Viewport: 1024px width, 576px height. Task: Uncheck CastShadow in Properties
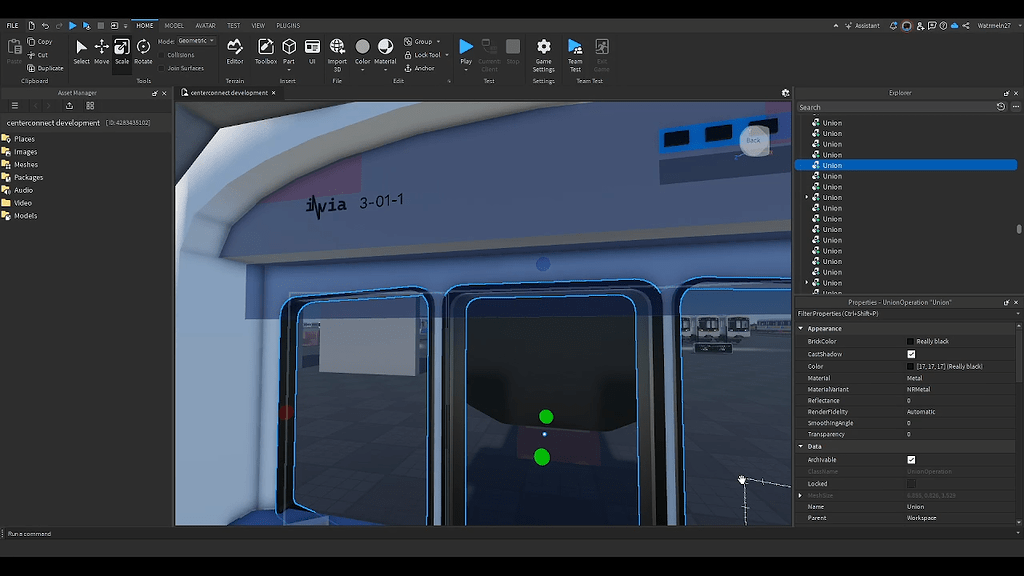click(x=911, y=354)
